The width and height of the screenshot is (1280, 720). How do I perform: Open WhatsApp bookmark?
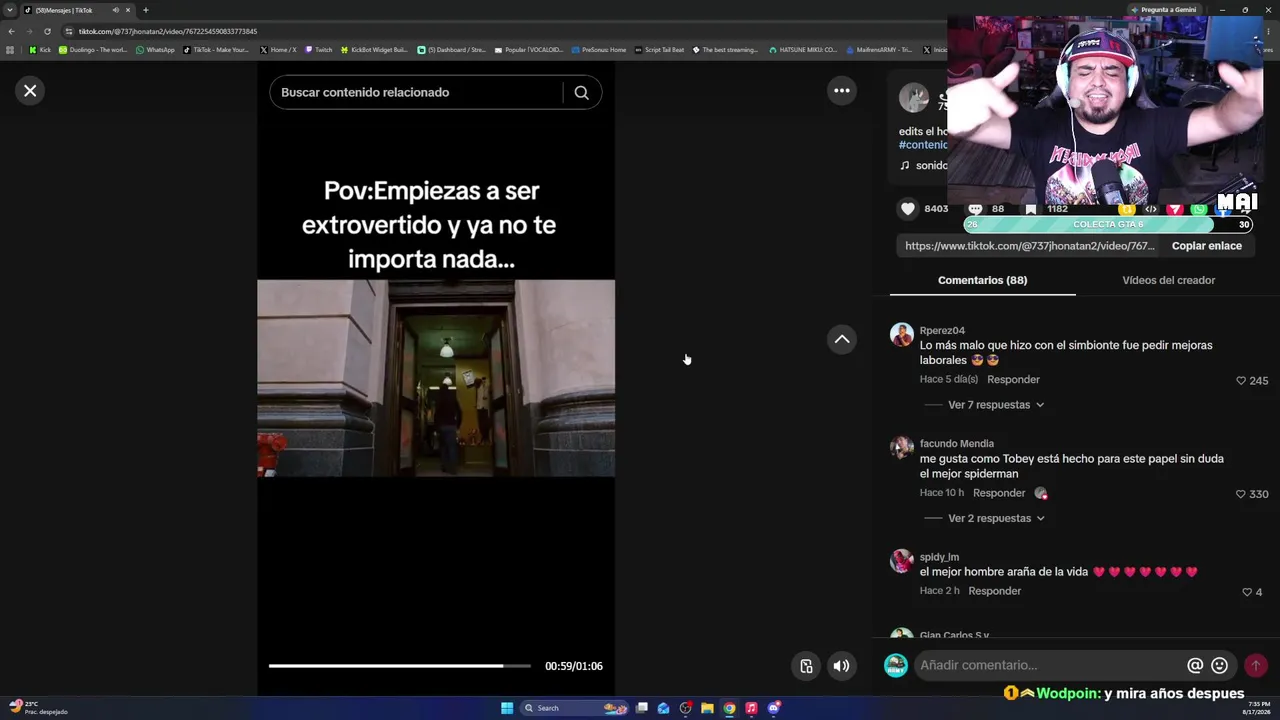(x=155, y=50)
